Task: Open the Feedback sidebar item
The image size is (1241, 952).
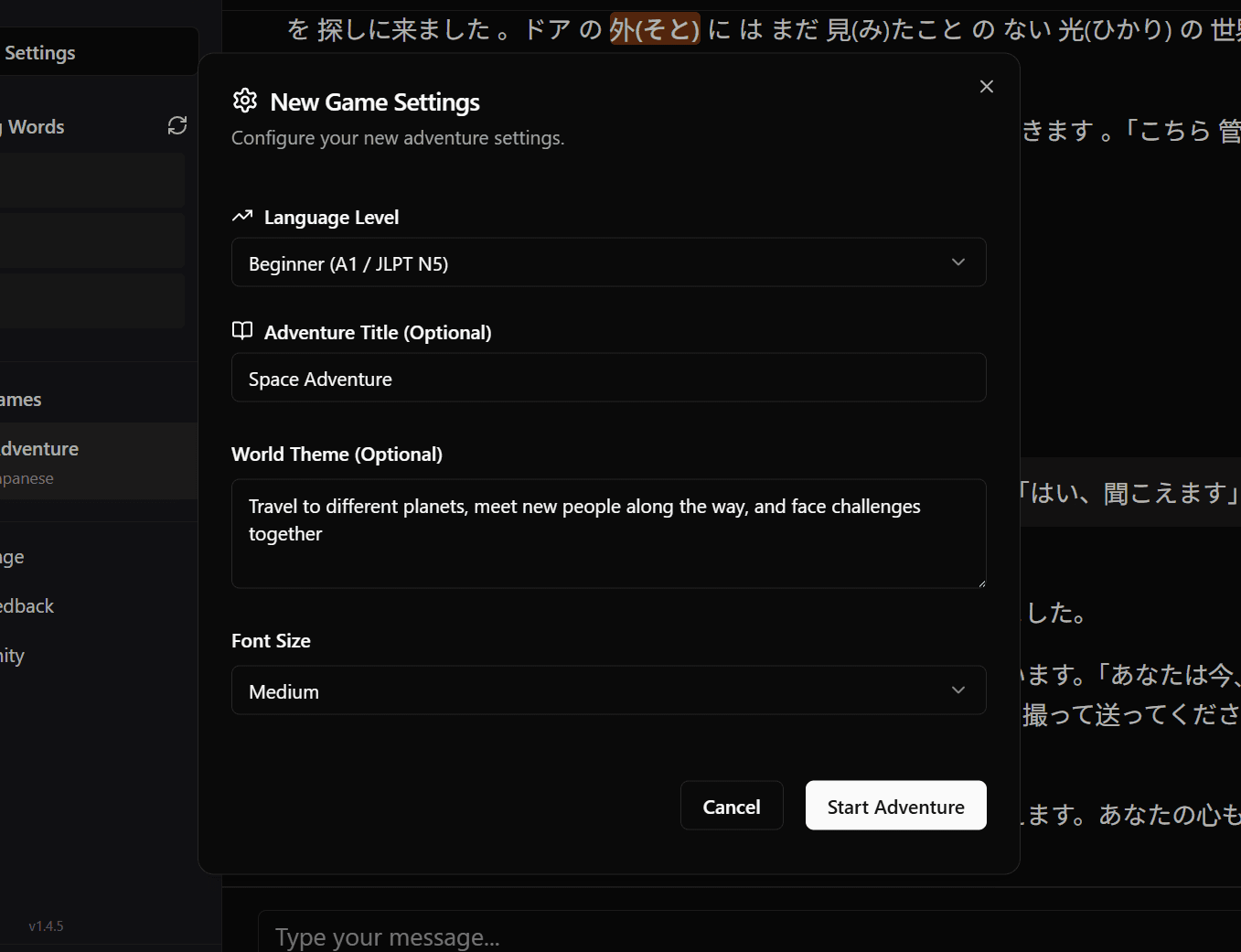Action: coord(27,606)
